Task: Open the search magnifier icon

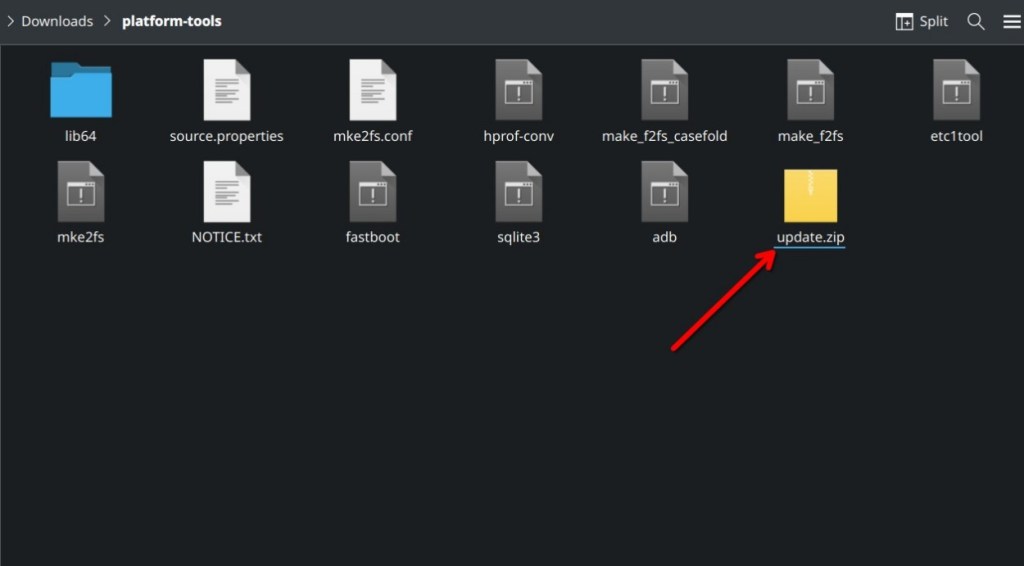Action: click(x=976, y=22)
